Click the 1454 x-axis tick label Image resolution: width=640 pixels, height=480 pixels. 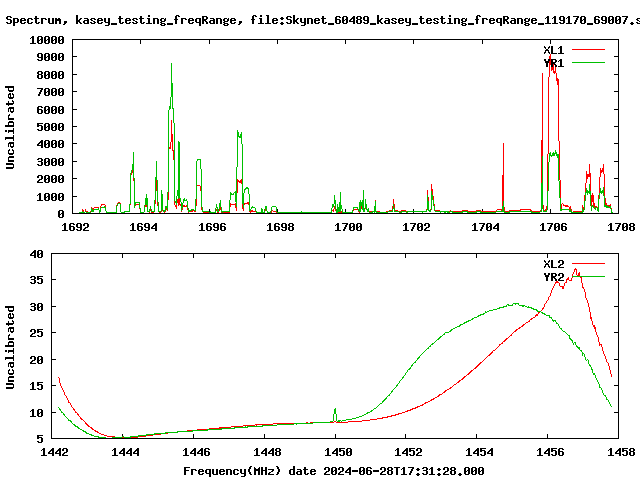(x=480, y=452)
